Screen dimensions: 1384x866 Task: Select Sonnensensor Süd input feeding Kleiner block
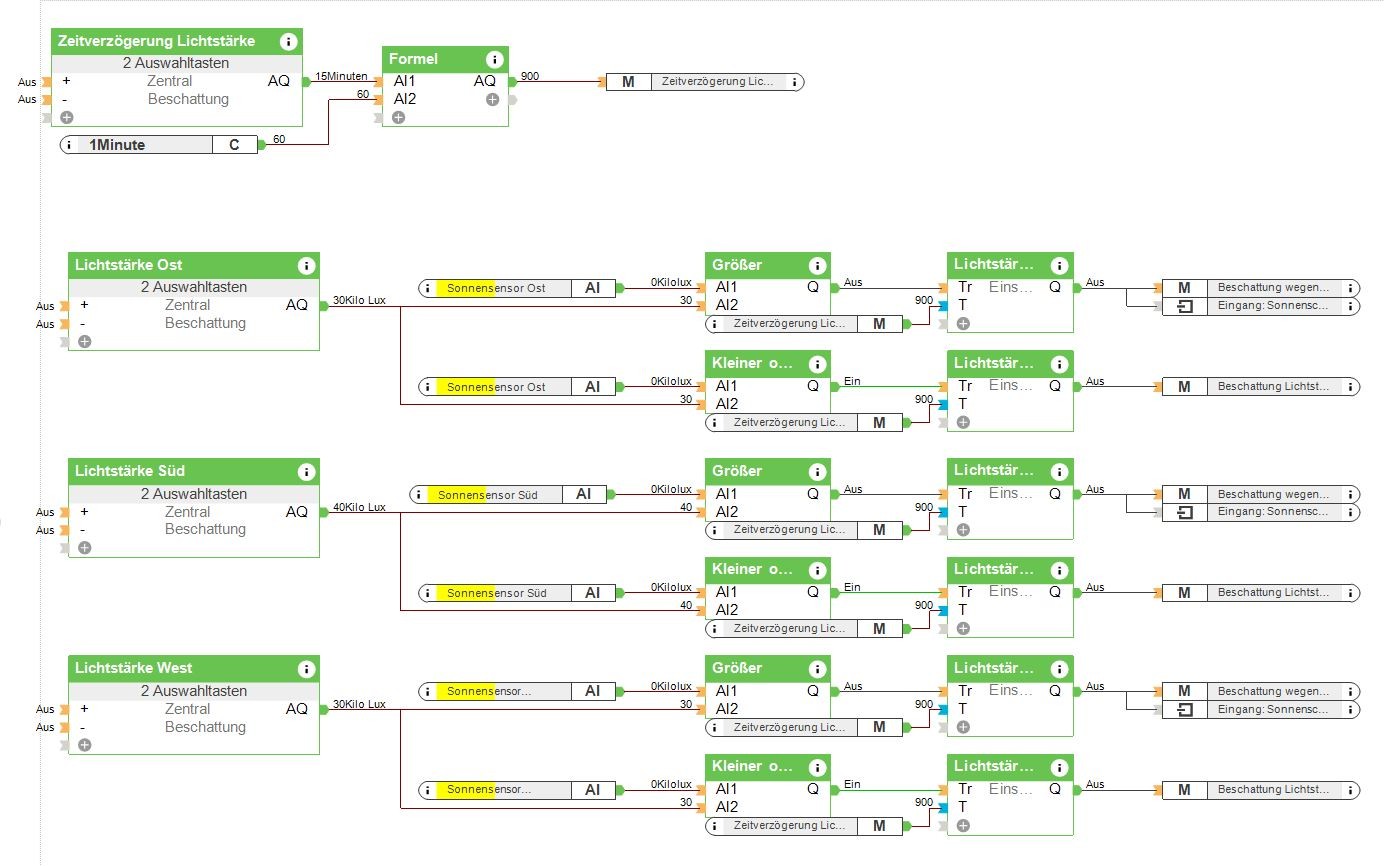pos(516,593)
